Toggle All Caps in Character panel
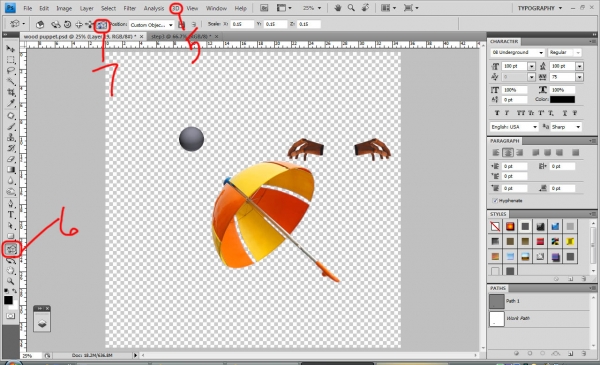Viewport: 600px width, 365px height. click(x=521, y=113)
